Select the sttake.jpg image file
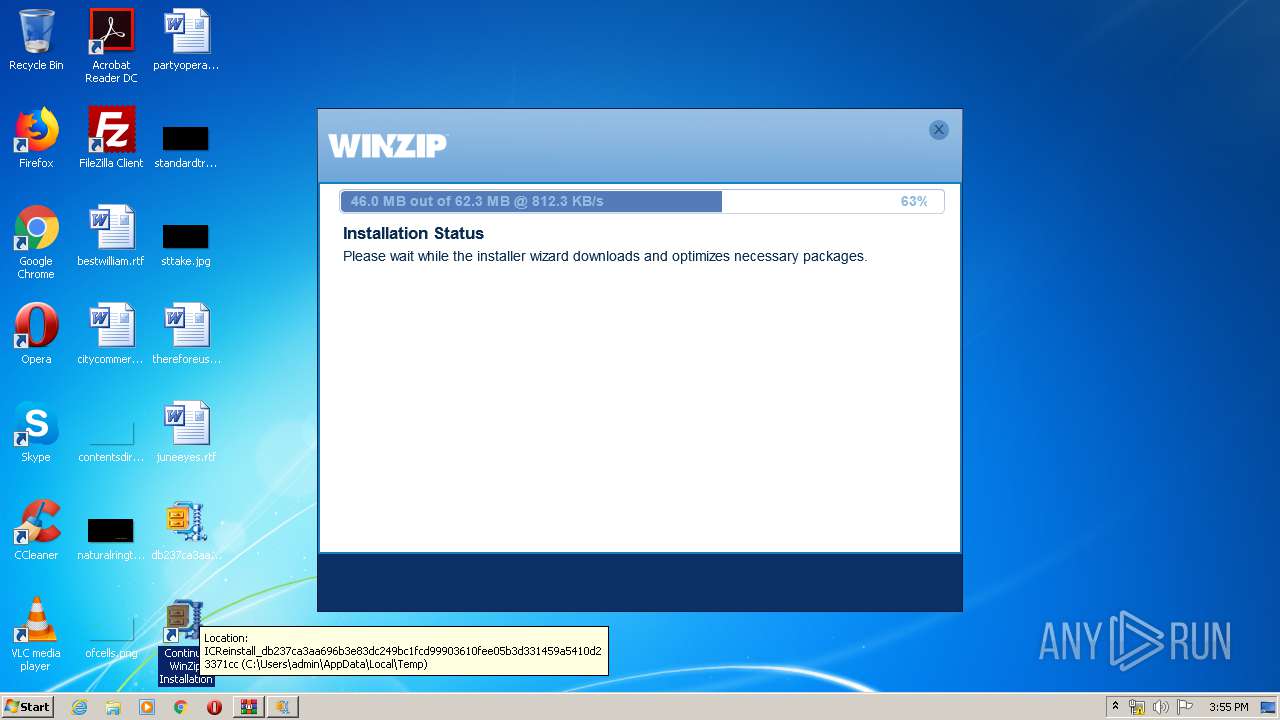Screen dimensions: 1280x720 pyautogui.click(x=186, y=244)
